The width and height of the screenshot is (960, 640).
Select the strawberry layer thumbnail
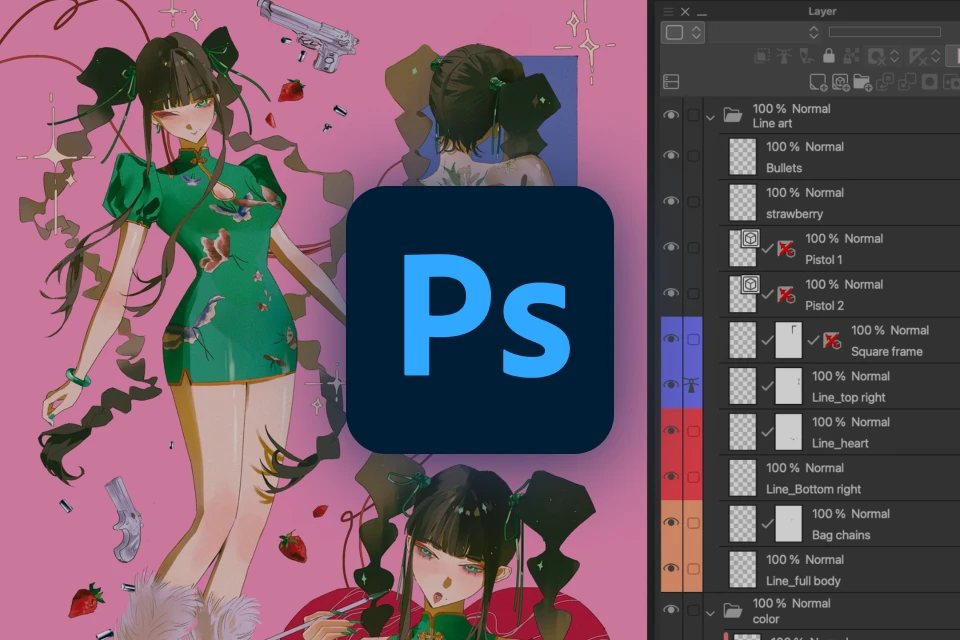[x=743, y=203]
